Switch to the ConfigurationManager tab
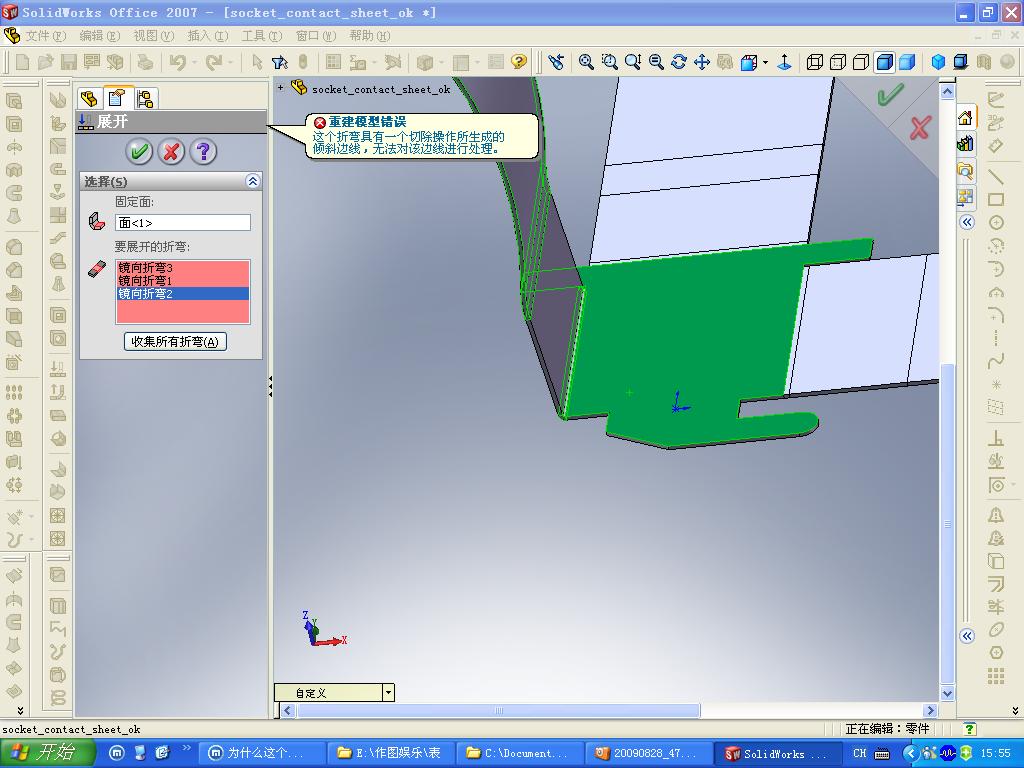1024x768 pixels. pyautogui.click(x=146, y=99)
